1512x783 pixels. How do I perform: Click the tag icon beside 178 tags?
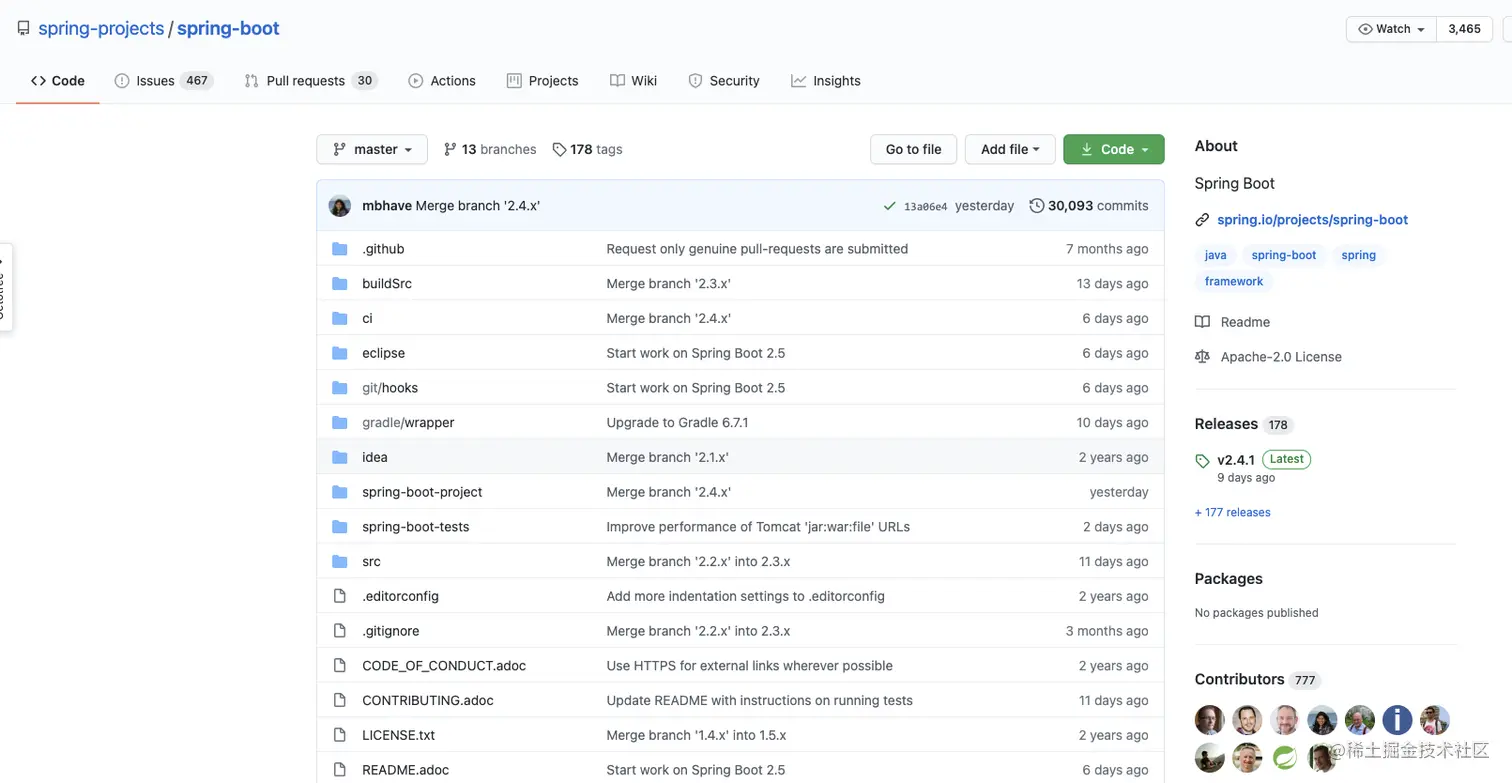tap(559, 149)
